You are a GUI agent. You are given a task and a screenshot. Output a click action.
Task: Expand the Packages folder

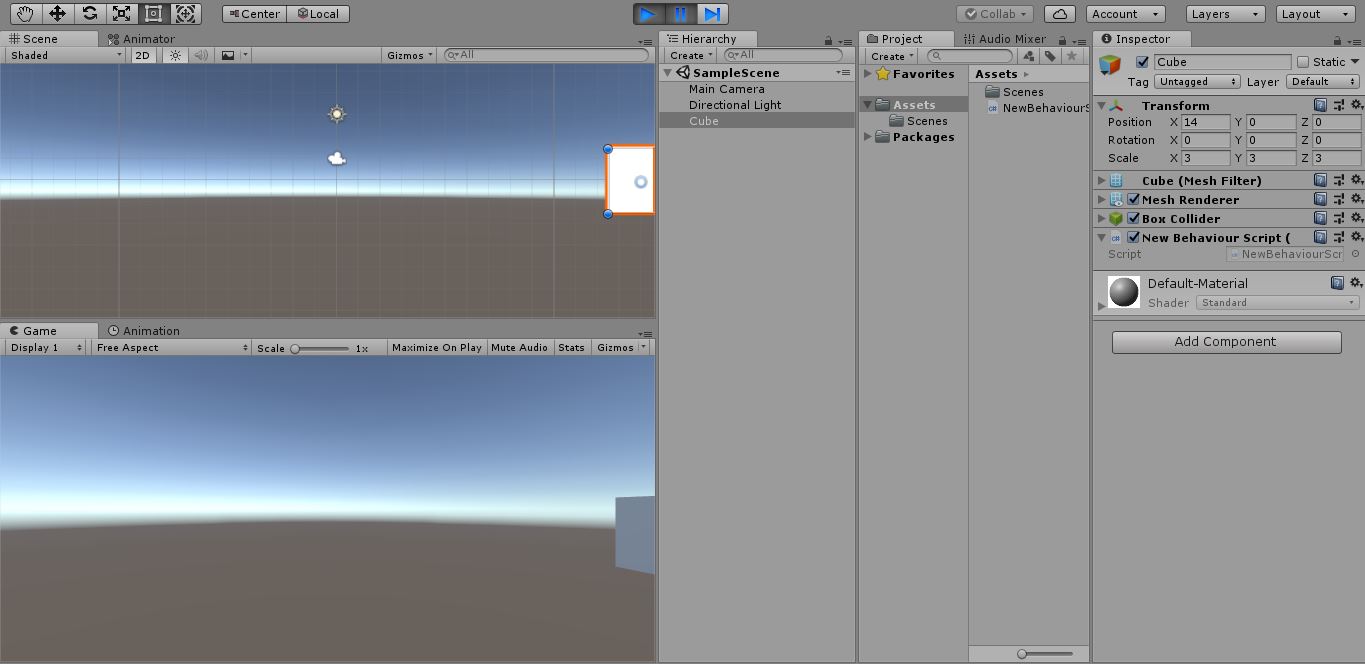(x=868, y=137)
